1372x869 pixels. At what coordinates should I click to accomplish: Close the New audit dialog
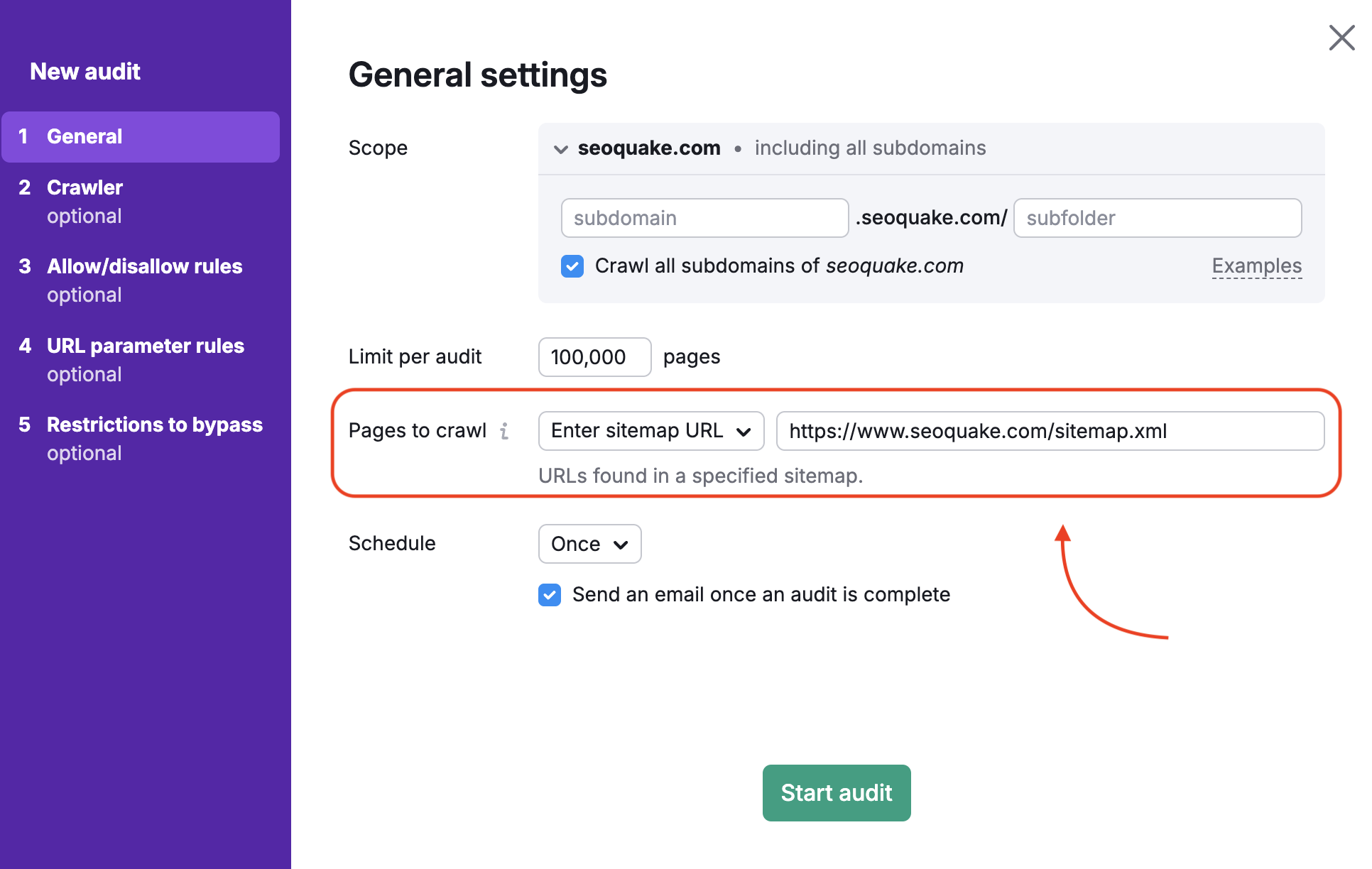coord(1341,38)
